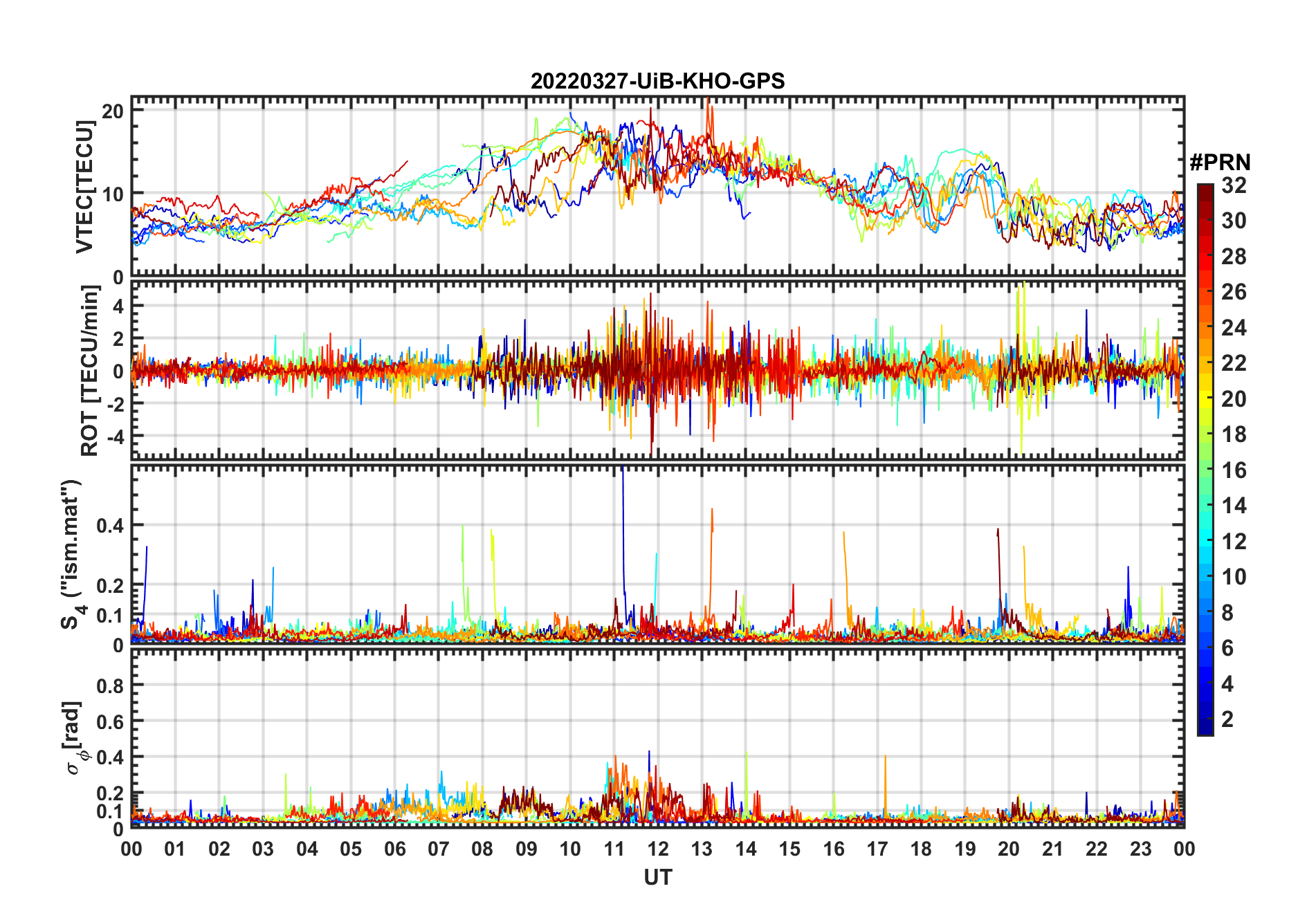Viewport: 1316px width, 920px height.
Task: Select colorbar tick label 30
Action: tap(1234, 221)
